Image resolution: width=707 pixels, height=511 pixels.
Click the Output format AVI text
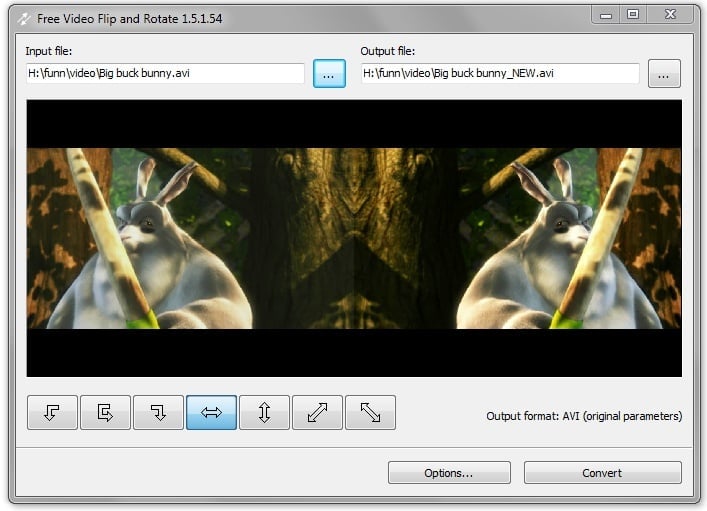584,416
